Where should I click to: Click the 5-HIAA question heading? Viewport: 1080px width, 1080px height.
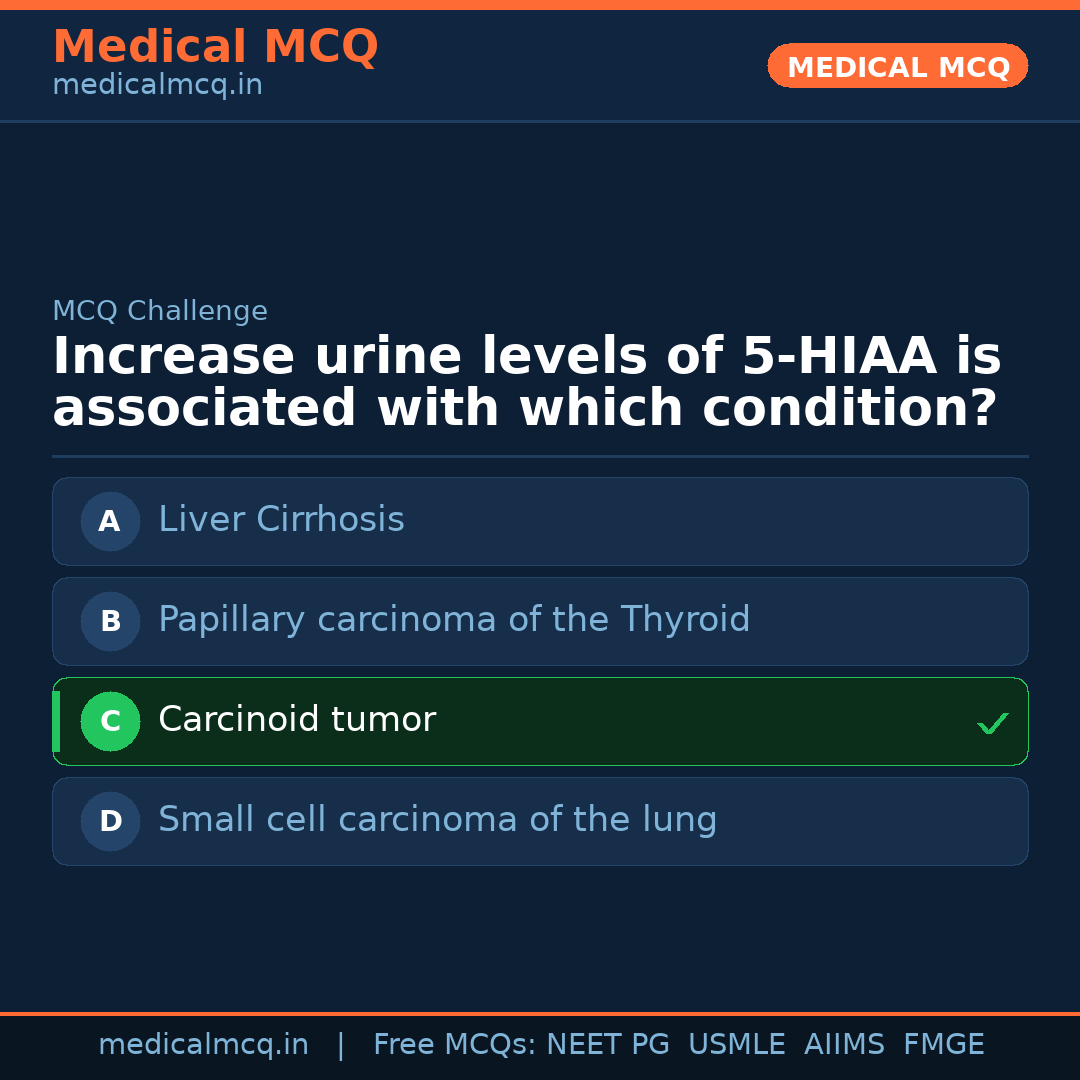click(527, 383)
